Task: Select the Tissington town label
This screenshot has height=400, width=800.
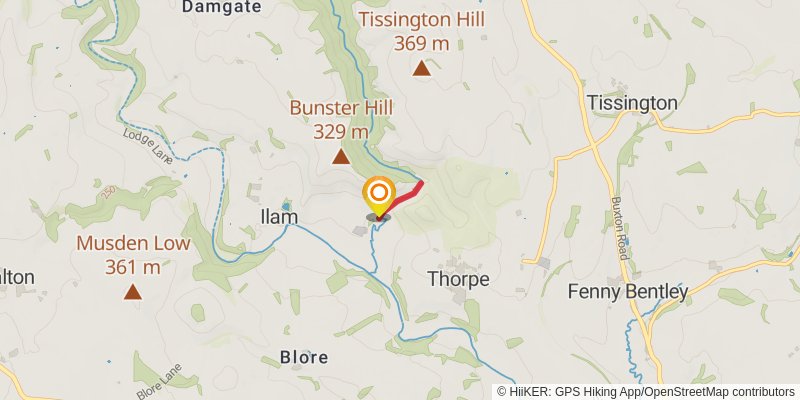Action: (x=632, y=103)
